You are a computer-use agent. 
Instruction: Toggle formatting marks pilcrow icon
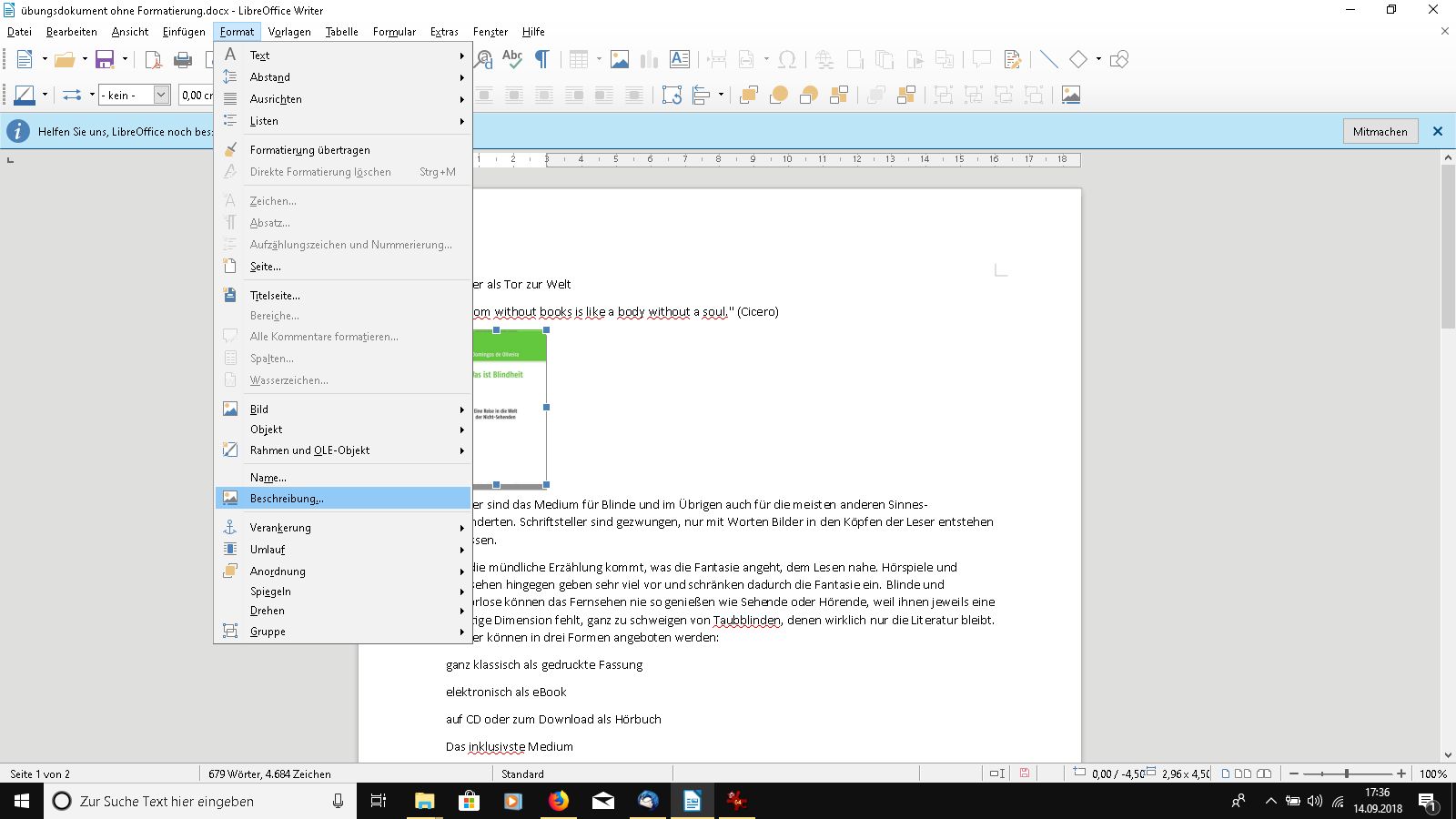542,60
